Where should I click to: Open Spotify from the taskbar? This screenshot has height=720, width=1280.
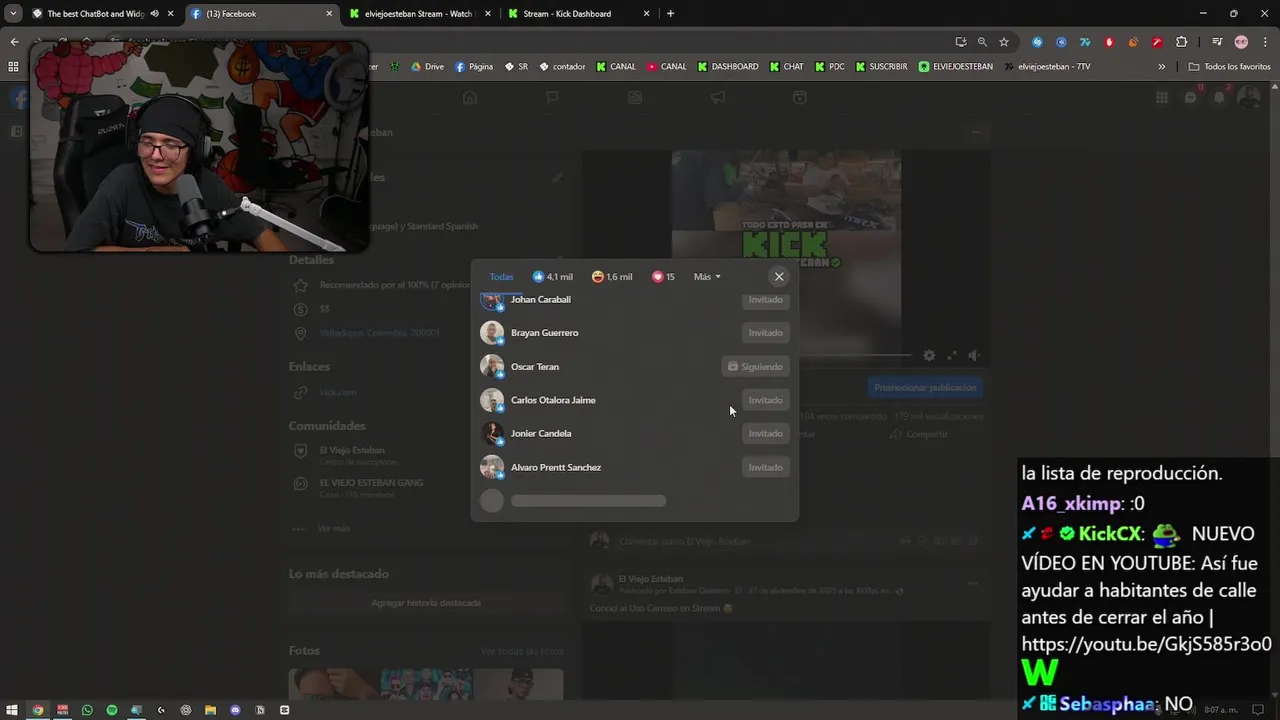point(112,710)
